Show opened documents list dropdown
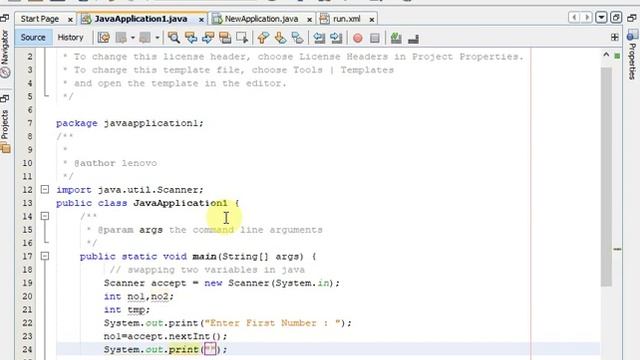 point(601,18)
